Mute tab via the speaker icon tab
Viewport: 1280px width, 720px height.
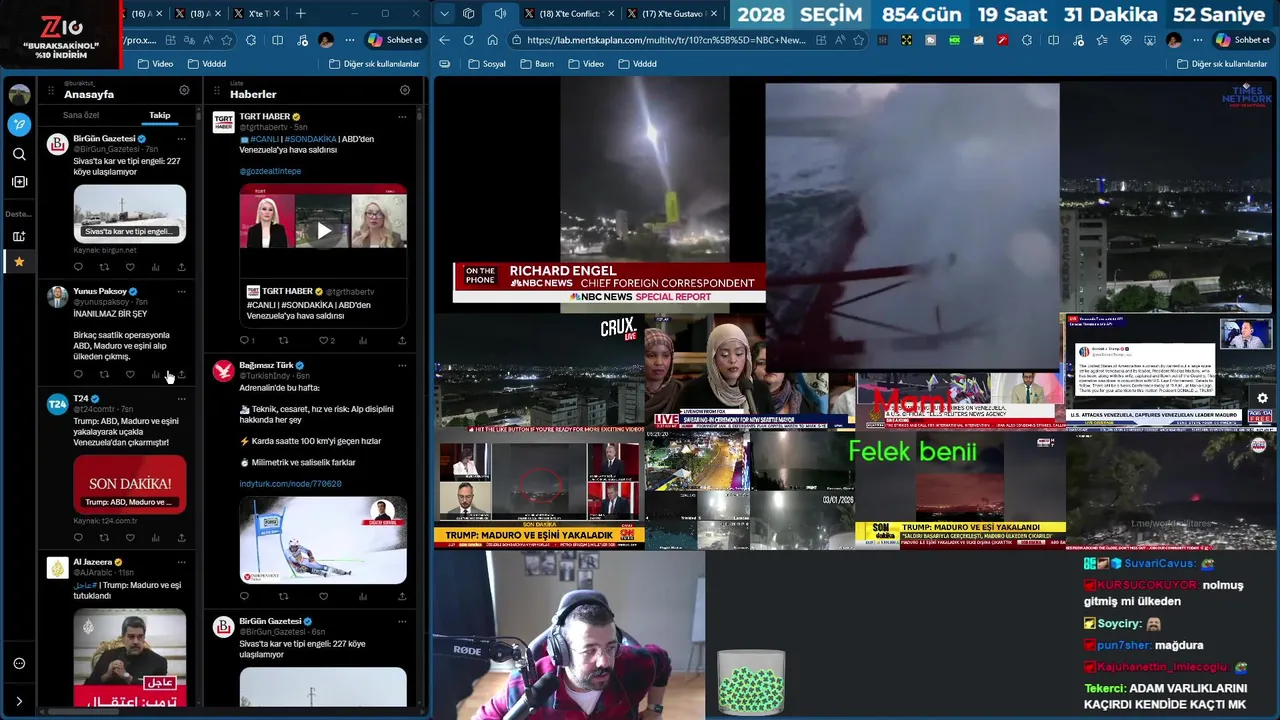click(x=501, y=14)
